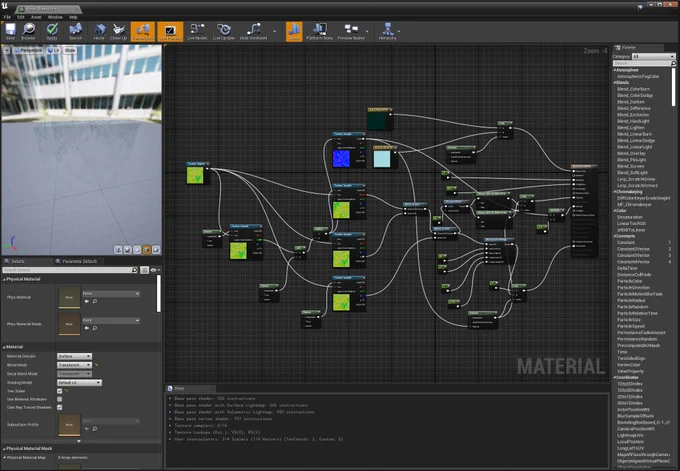Open the Edit menu
The image size is (680, 471).
pos(21,17)
